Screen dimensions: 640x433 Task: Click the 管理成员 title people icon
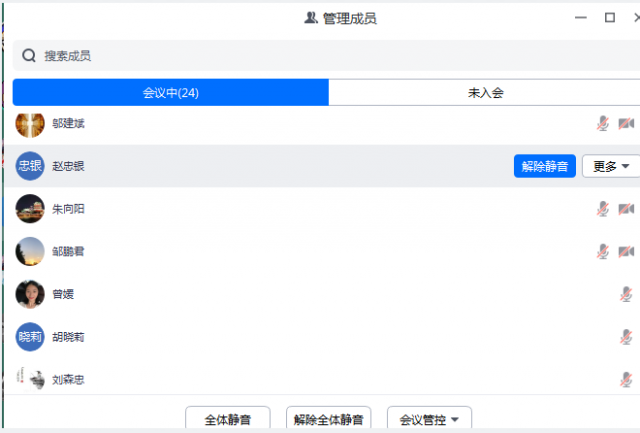click(311, 18)
